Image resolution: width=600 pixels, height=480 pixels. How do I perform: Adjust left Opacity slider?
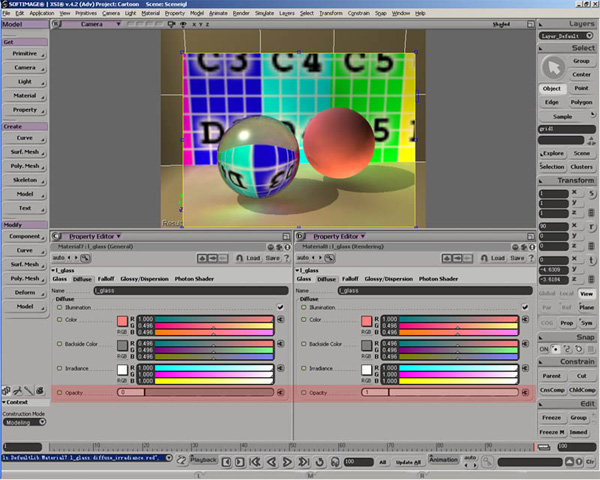tap(196, 392)
